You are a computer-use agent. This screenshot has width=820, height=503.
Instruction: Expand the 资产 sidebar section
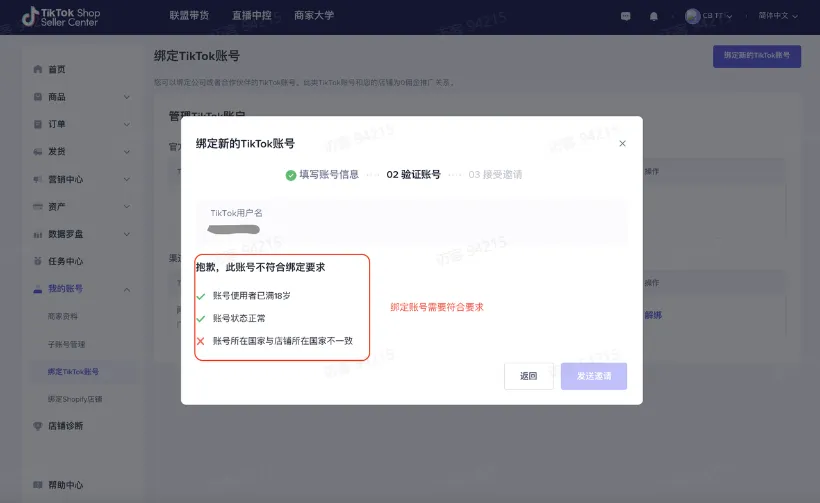click(127, 207)
